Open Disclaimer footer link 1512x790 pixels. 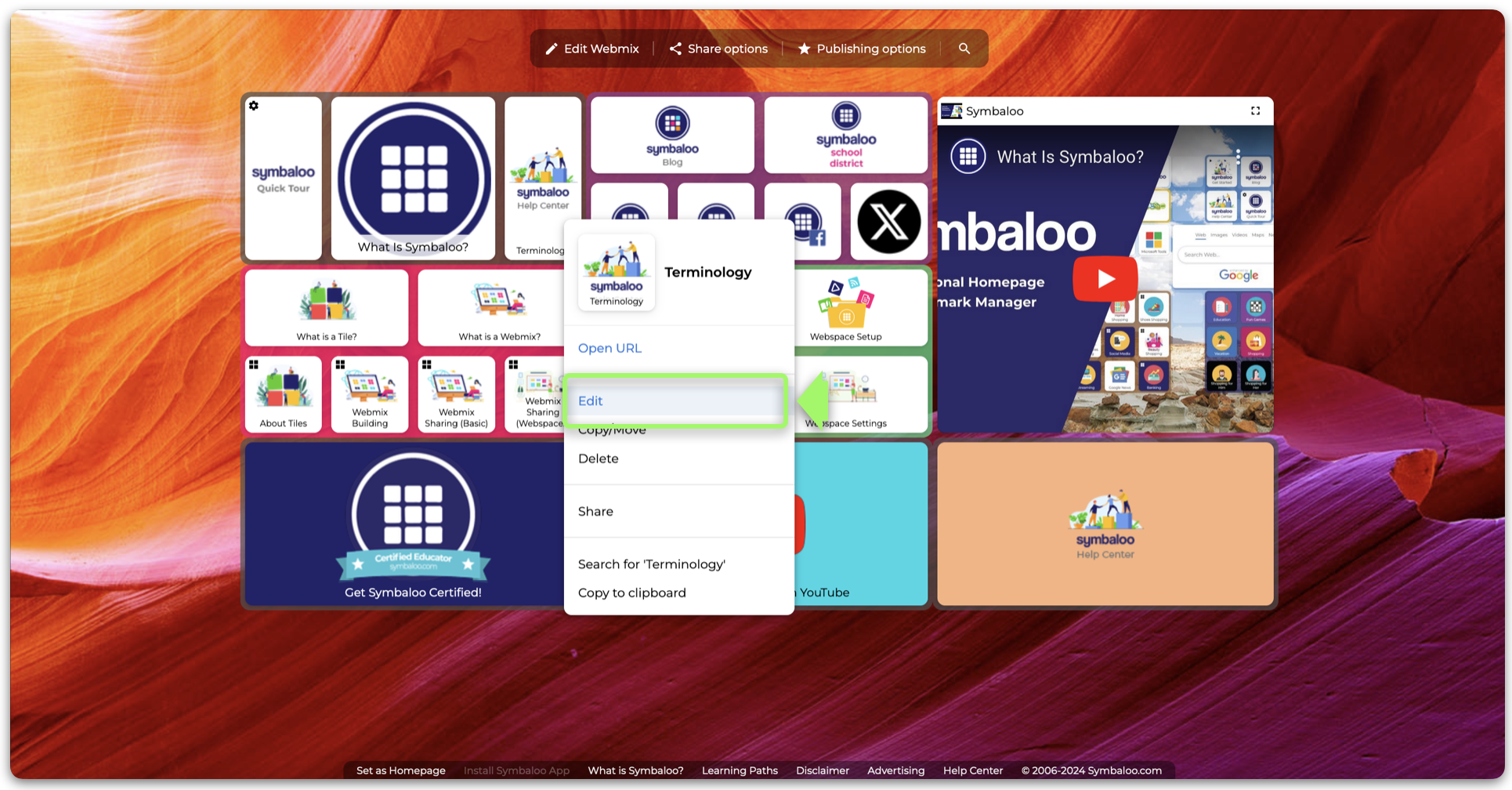coord(823,770)
